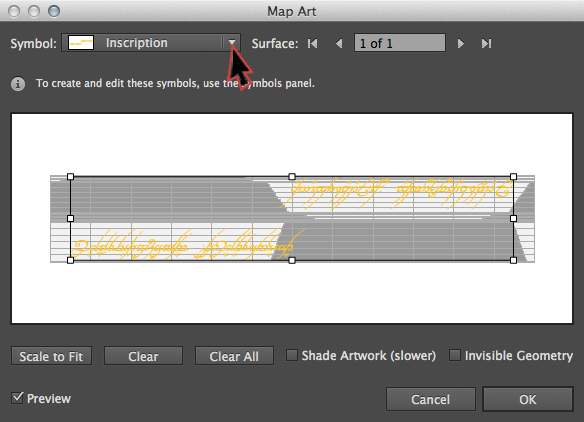
Task: Click the Inscription symbol thumbnail
Action: [x=81, y=43]
